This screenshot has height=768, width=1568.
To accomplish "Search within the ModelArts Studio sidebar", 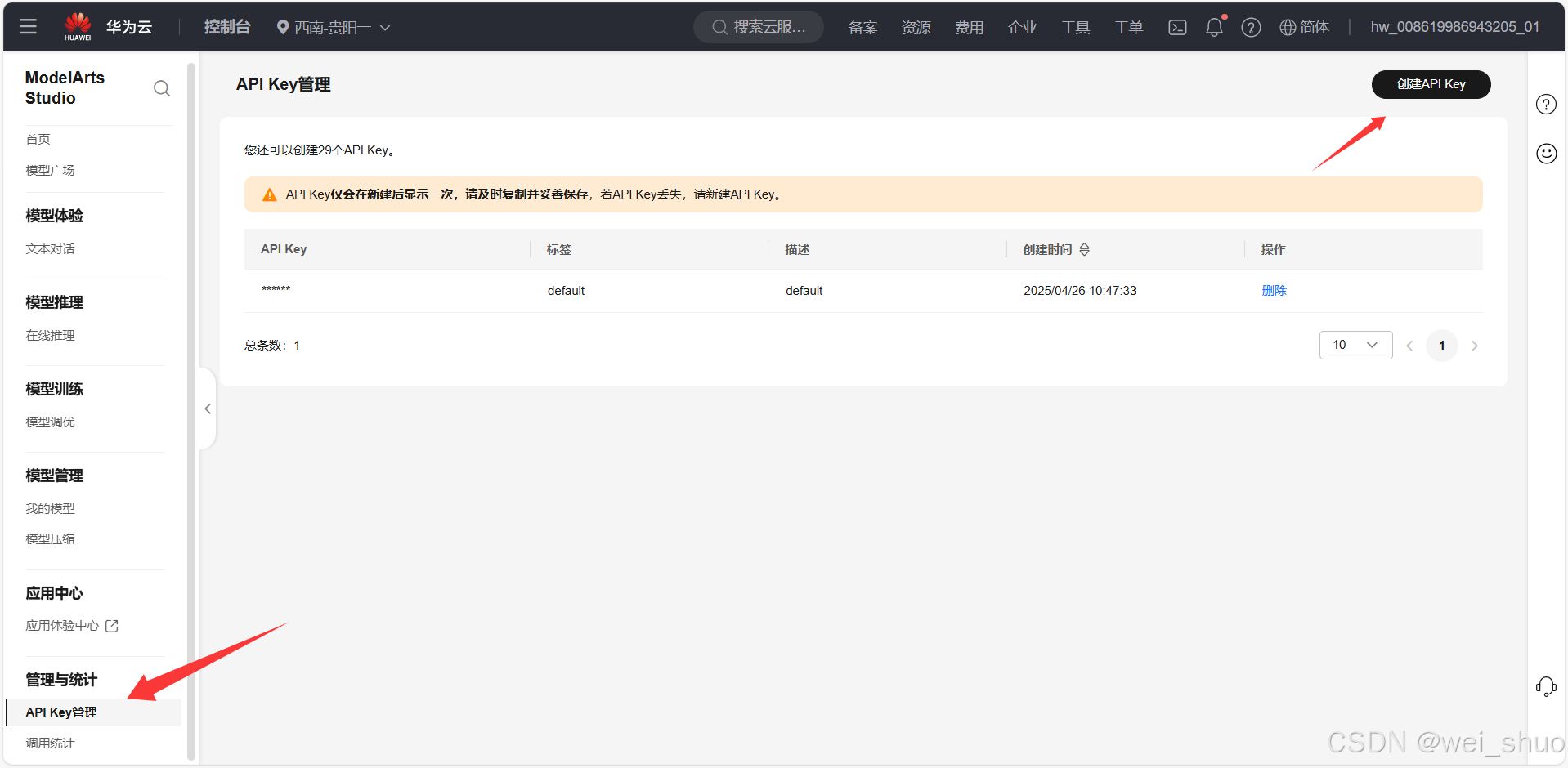I will (x=162, y=88).
